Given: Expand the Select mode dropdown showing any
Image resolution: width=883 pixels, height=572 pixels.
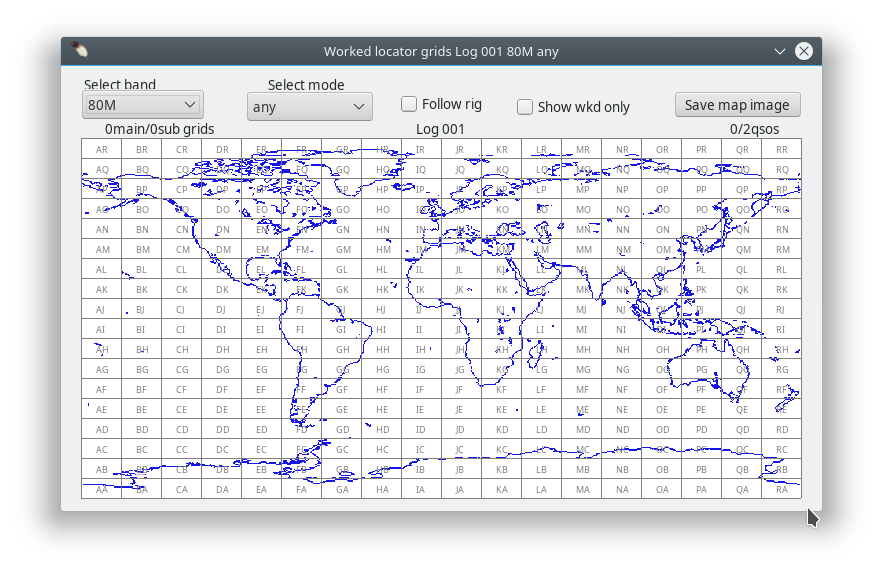Looking at the screenshot, I should (x=309, y=107).
